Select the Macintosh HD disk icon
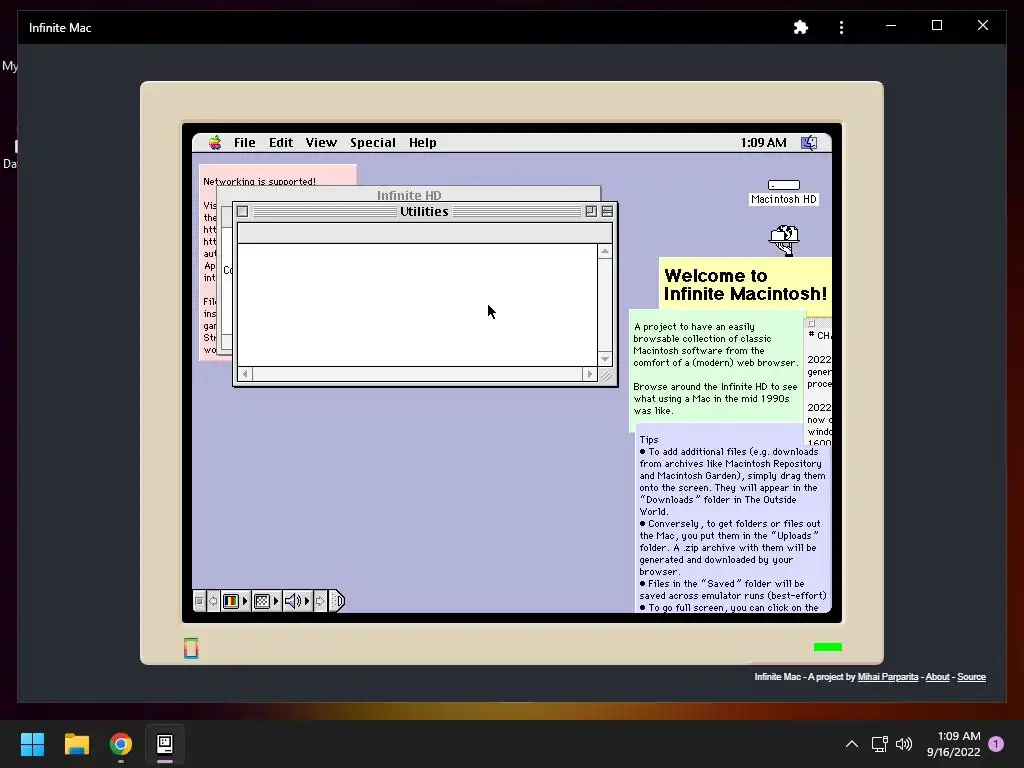Image resolution: width=1024 pixels, height=768 pixels. pos(784,185)
